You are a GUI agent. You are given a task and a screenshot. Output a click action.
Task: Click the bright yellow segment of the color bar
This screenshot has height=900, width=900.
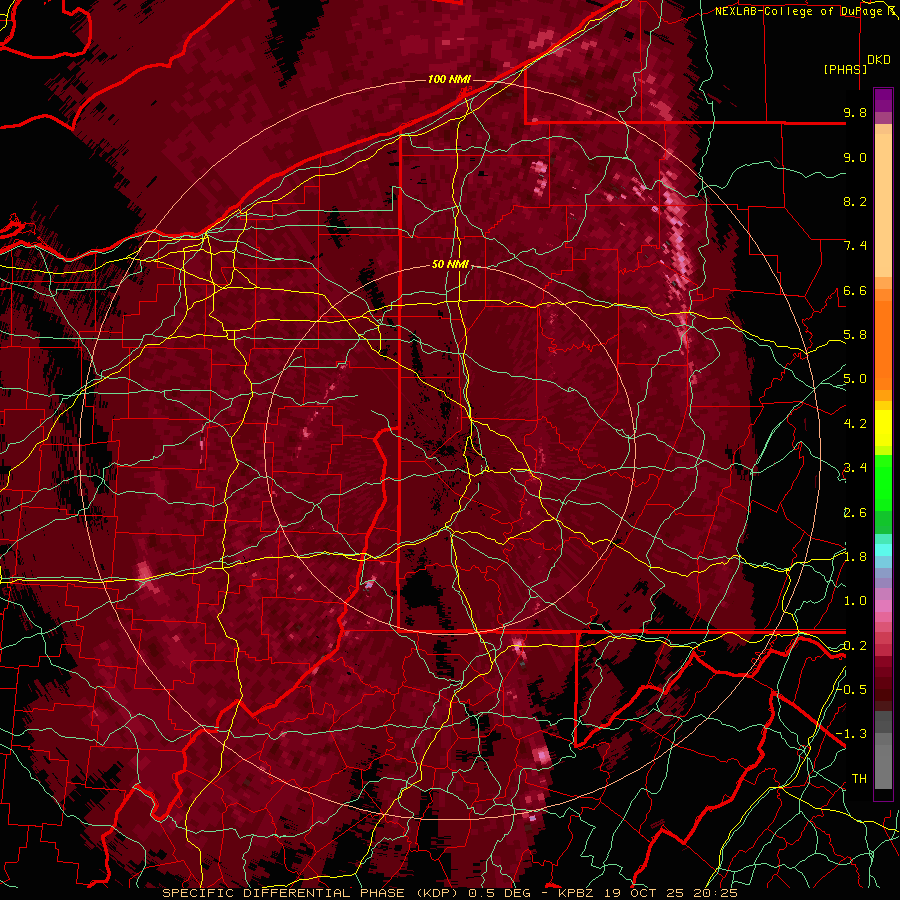click(x=883, y=428)
